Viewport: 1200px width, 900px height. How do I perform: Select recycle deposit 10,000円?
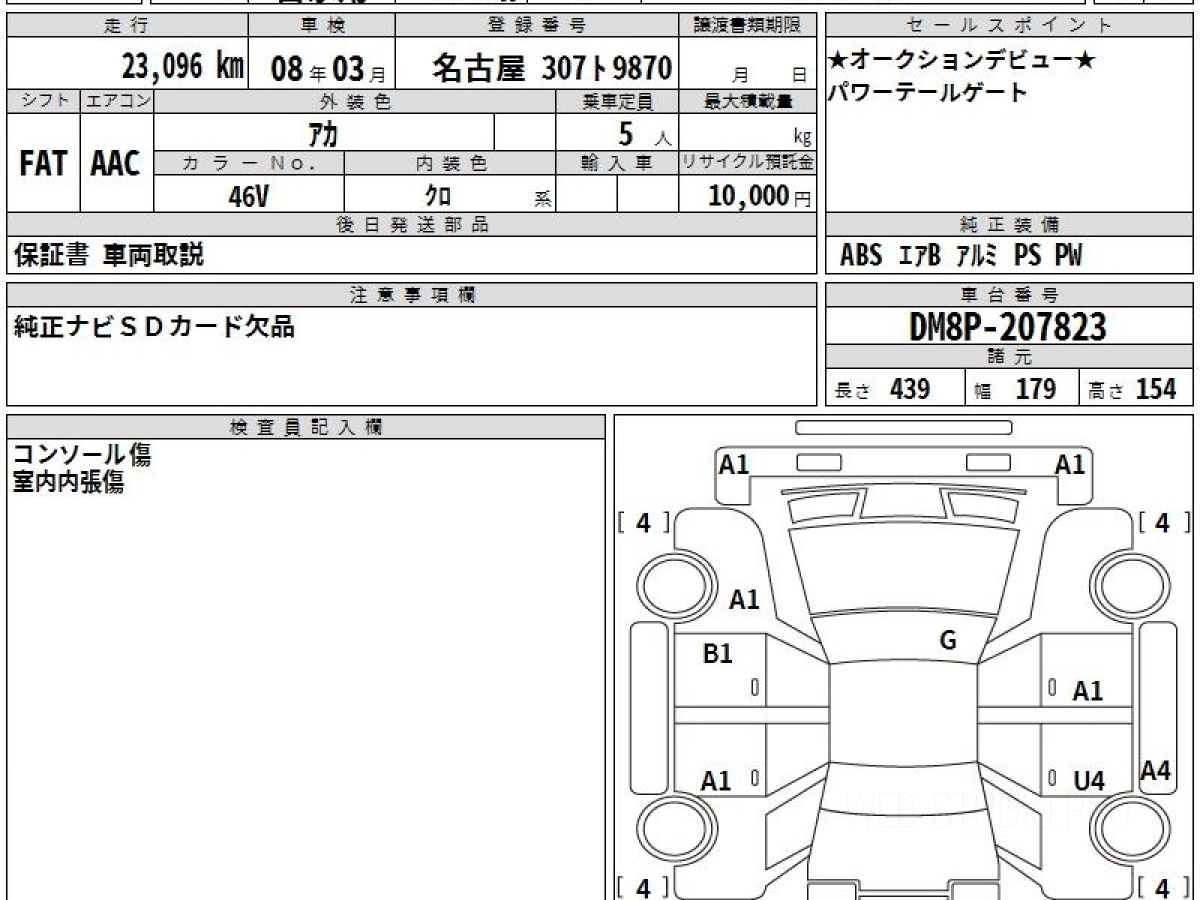tap(759, 196)
